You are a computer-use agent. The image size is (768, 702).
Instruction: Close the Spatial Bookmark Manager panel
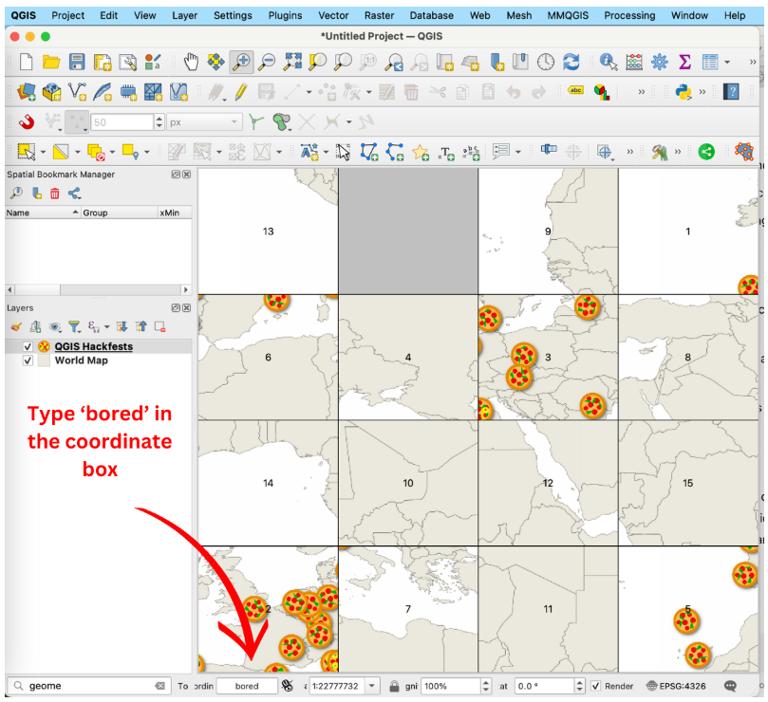187,174
